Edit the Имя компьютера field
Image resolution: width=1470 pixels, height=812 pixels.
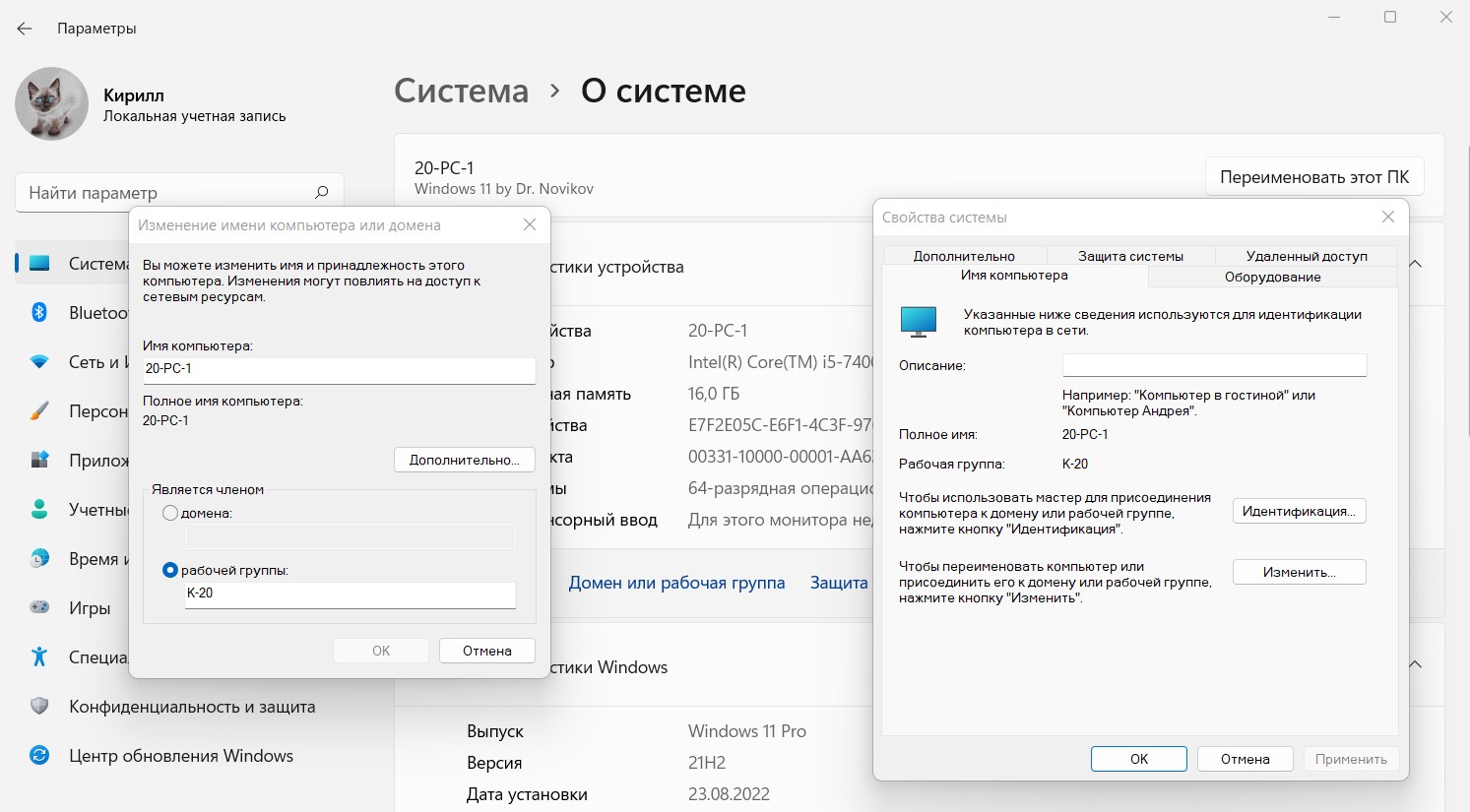tap(339, 369)
